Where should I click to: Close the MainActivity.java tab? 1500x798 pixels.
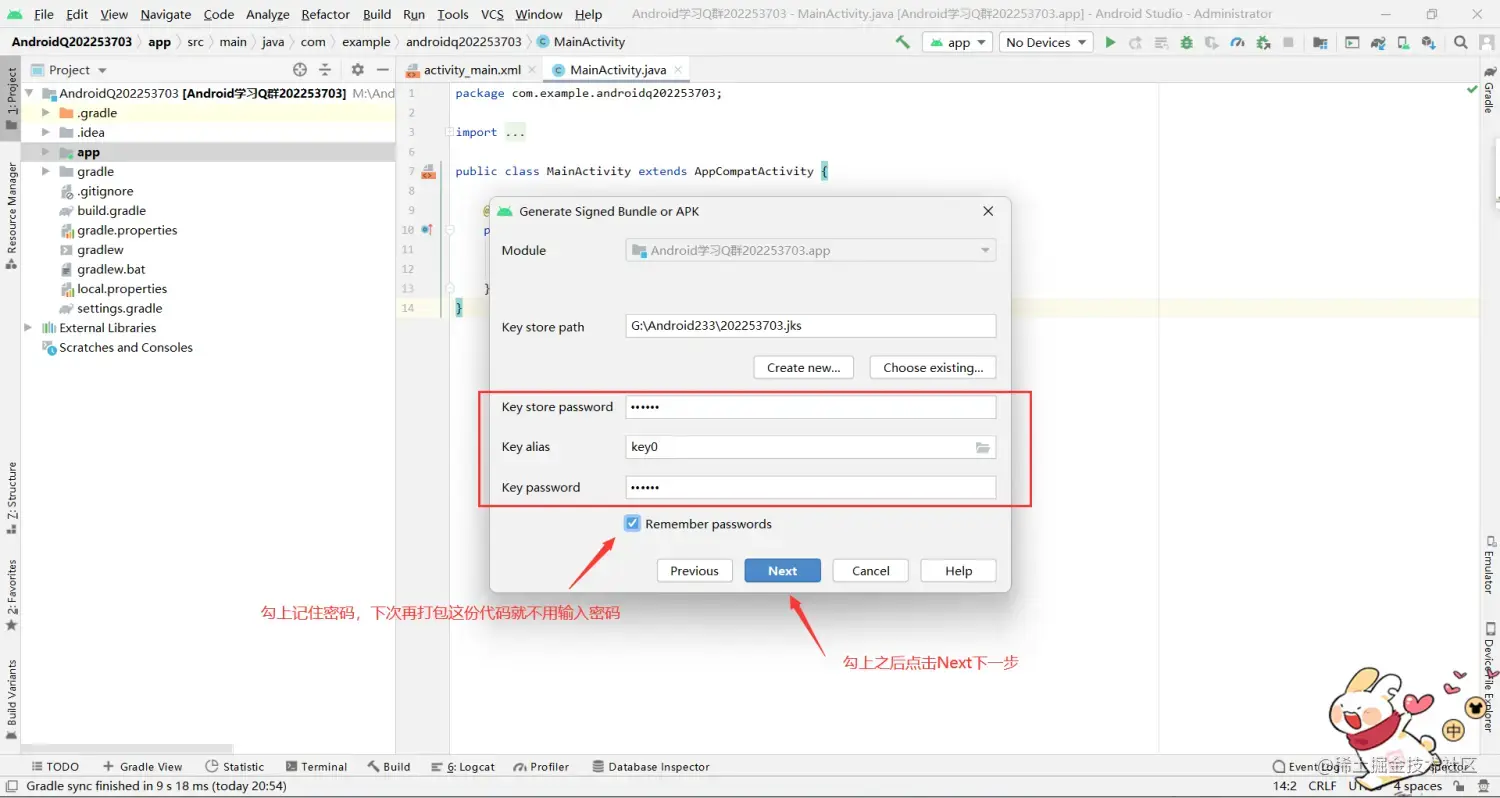point(678,70)
